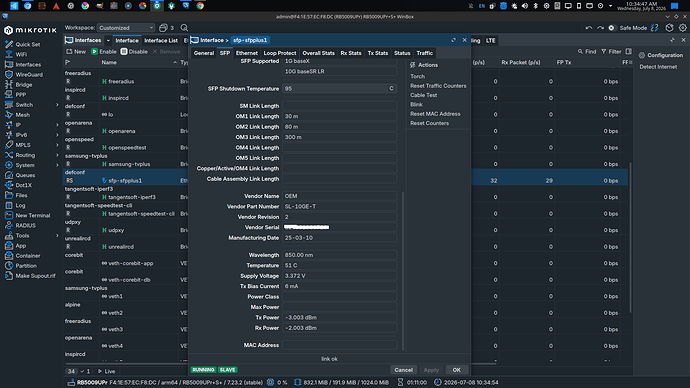This screenshot has width=690, height=388.
Task: Switch to the Overall Stats tab
Action: (319, 53)
